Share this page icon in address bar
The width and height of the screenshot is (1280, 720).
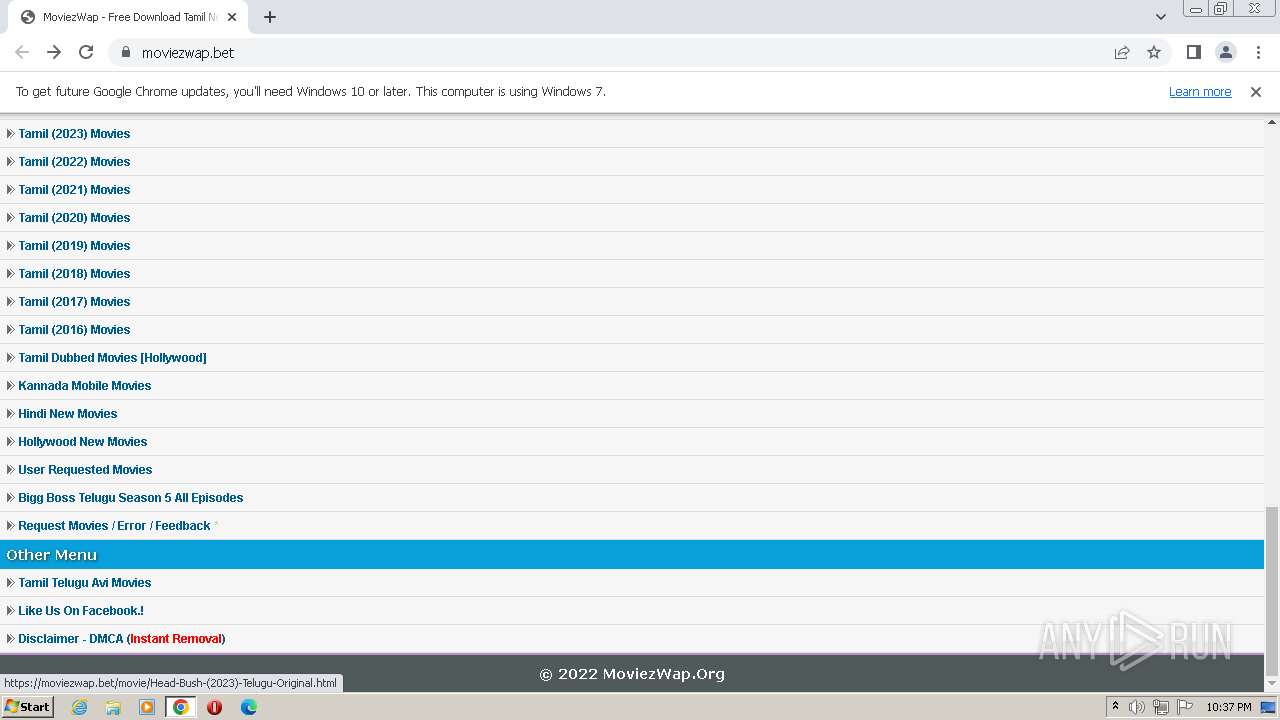[1122, 52]
